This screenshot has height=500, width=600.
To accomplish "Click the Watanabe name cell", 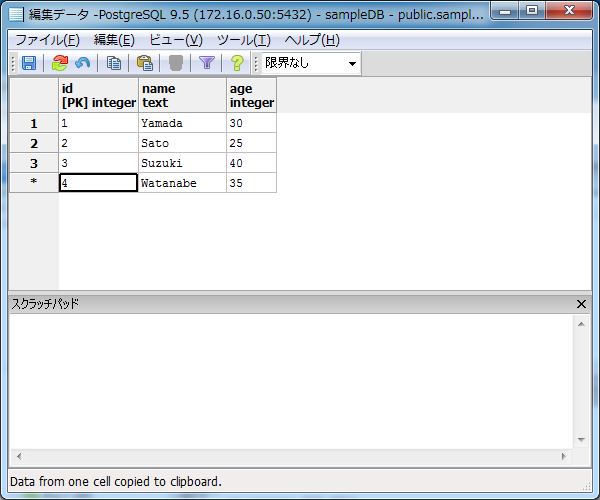I will click(183, 183).
